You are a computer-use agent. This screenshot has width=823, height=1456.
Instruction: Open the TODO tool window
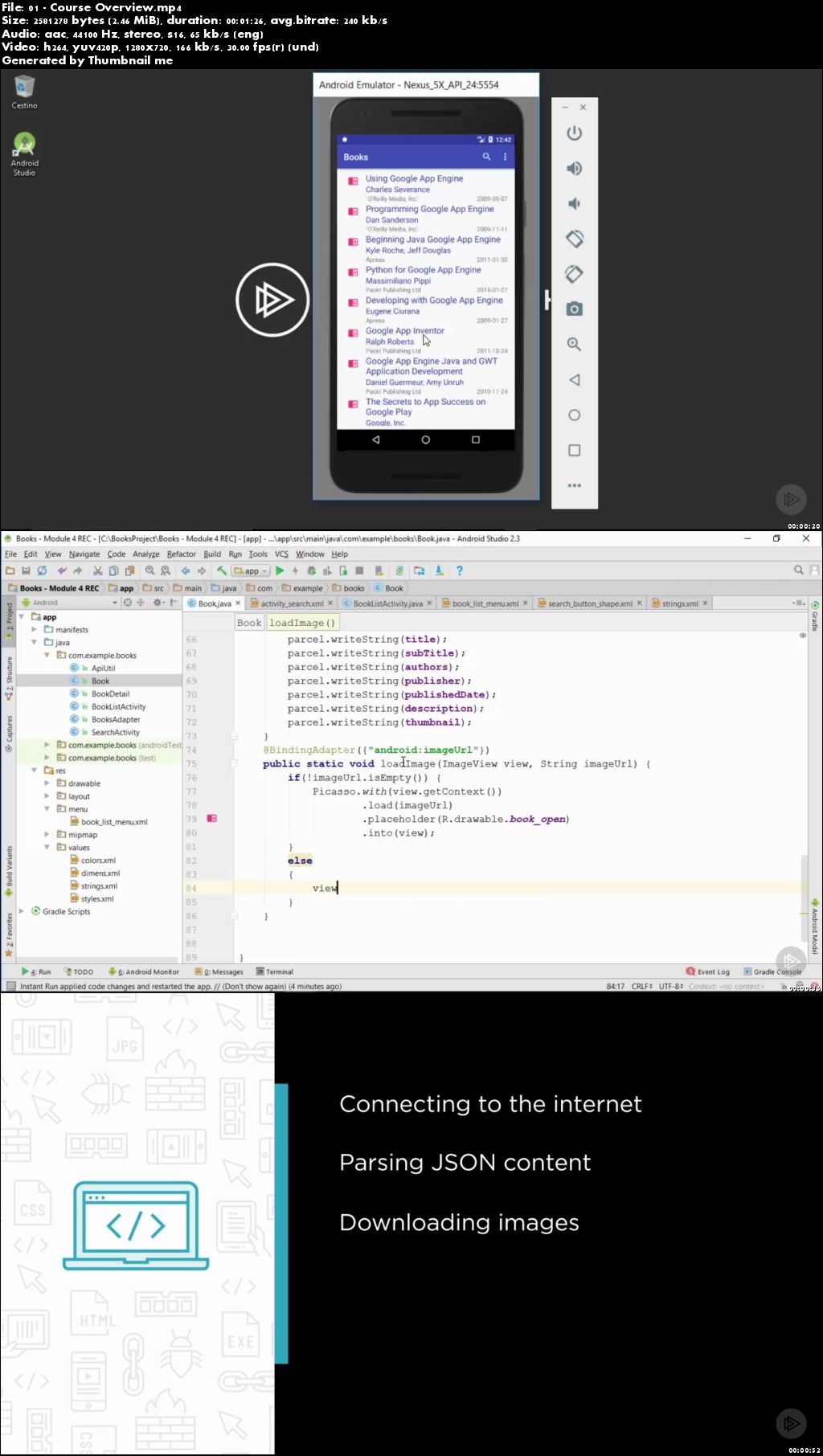coord(78,971)
